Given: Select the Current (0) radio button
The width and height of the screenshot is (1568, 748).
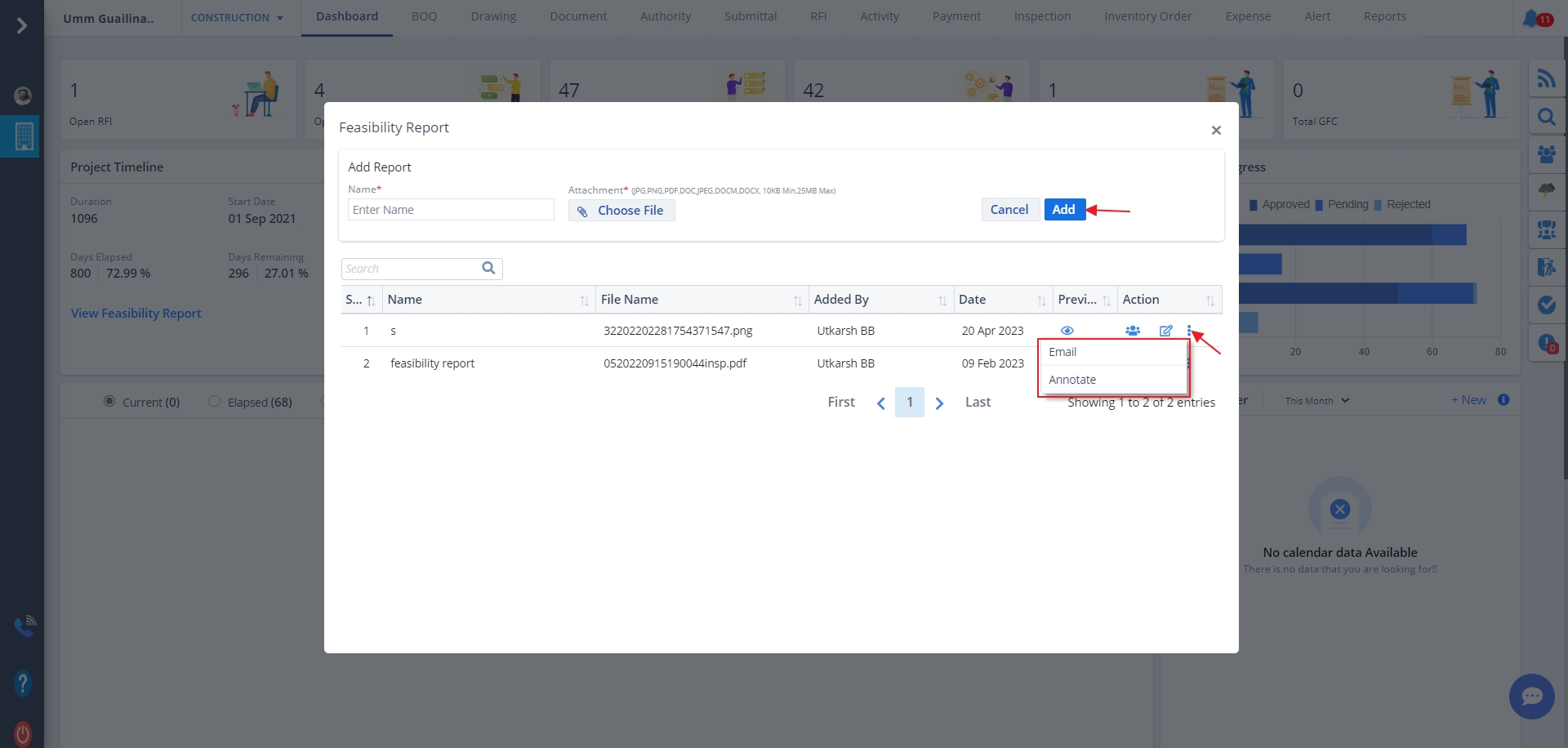Looking at the screenshot, I should point(109,402).
